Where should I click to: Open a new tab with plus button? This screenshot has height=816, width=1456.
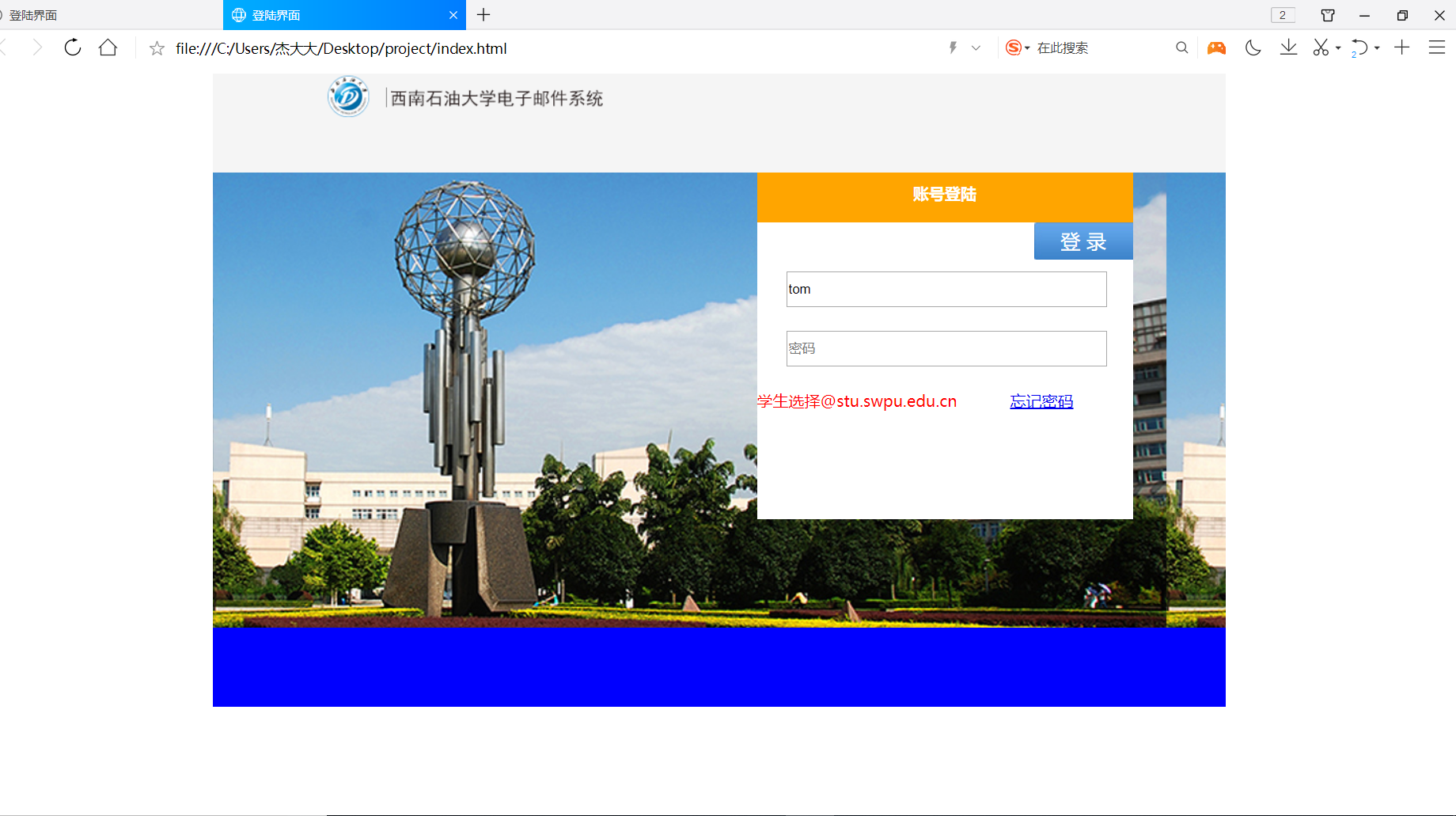(x=483, y=15)
